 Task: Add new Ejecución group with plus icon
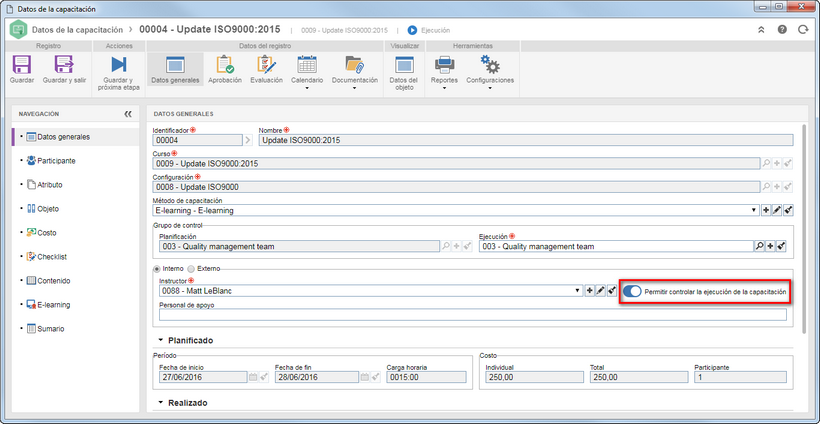(x=770, y=246)
